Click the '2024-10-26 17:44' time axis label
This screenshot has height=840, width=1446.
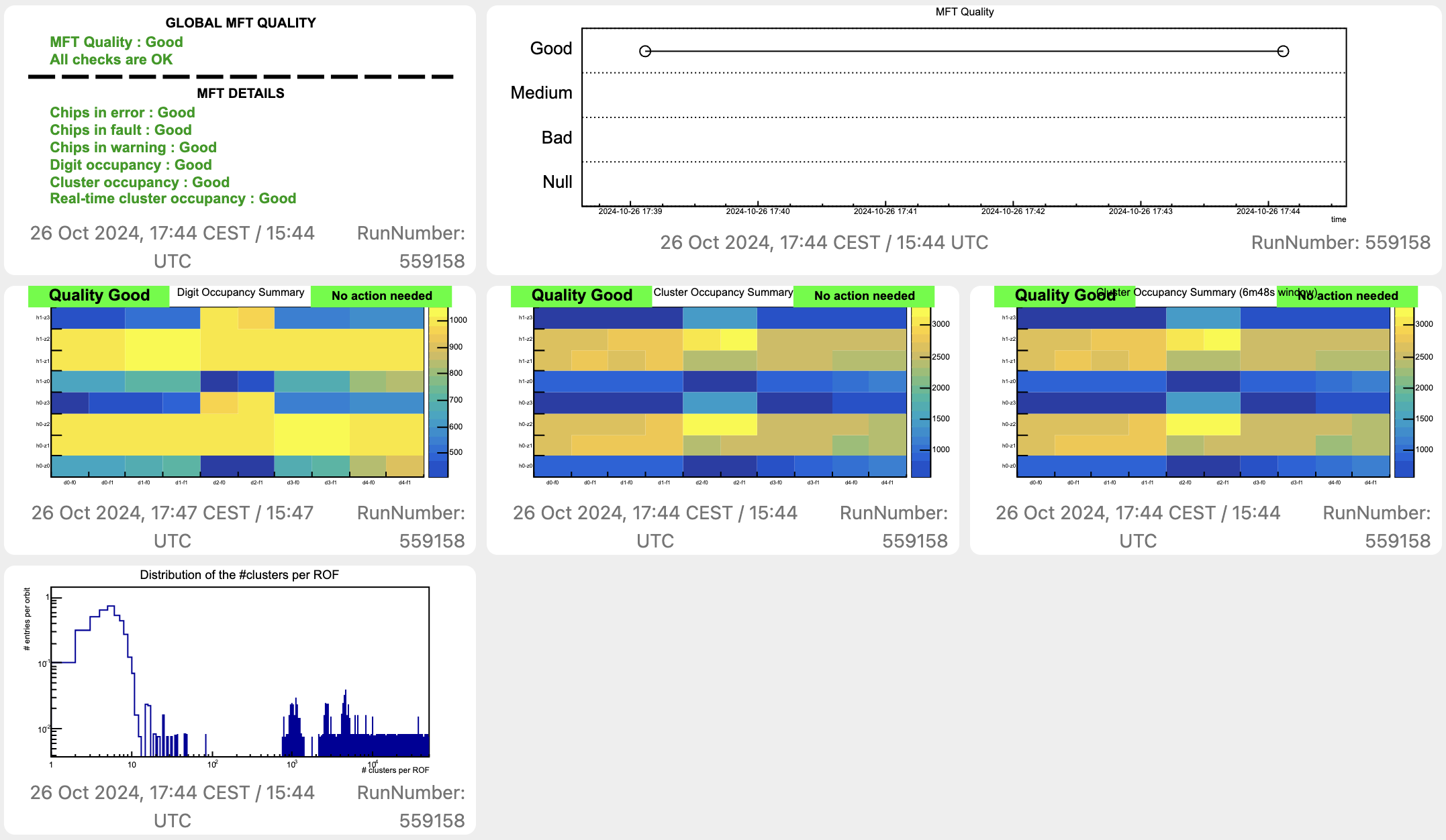pos(1268,211)
